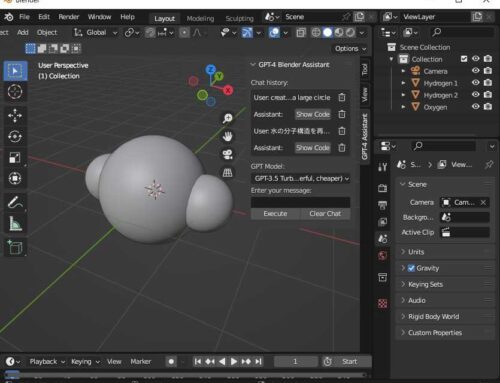Select the Scale tool
The height and width of the screenshot is (383, 500).
15,157
